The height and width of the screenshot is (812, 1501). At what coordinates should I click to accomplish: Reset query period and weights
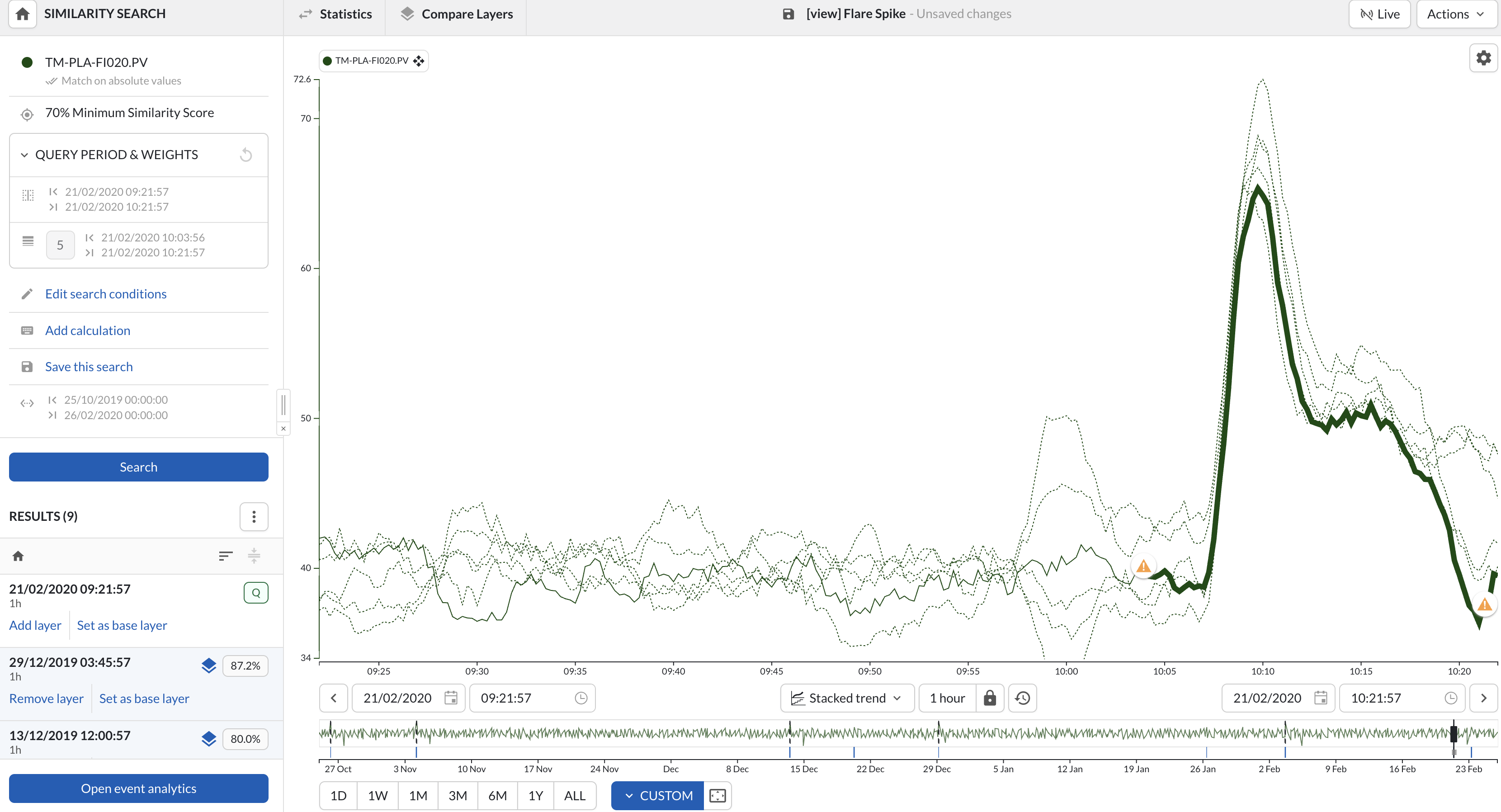[x=246, y=155]
